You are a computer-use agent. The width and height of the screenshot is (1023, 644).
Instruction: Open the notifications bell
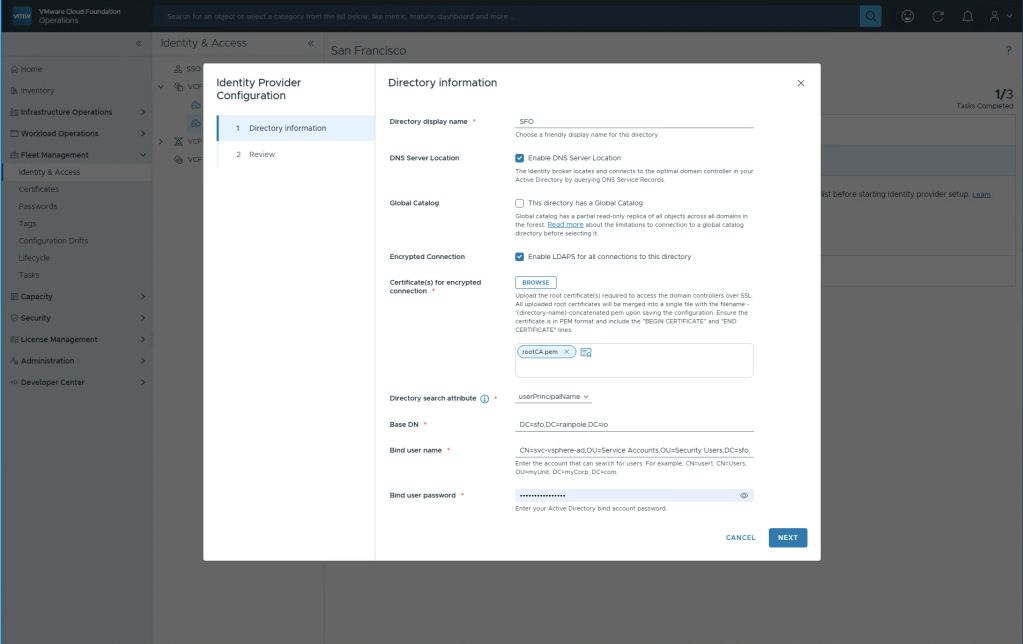click(966, 16)
